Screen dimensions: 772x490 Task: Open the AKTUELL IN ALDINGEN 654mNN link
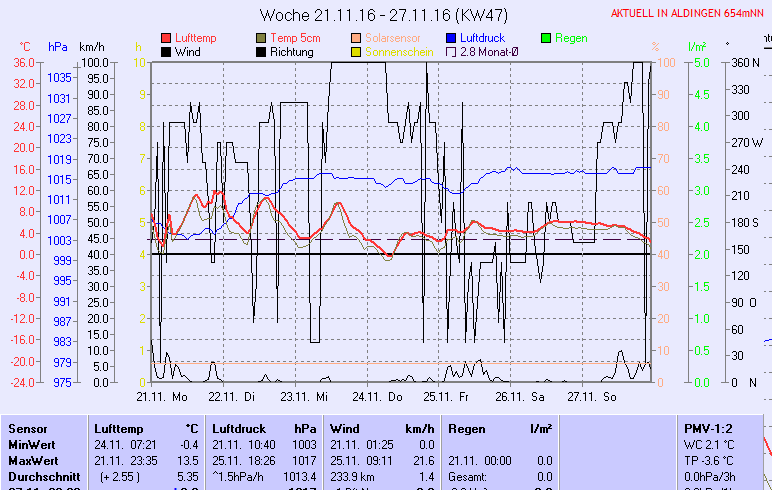tap(691, 14)
